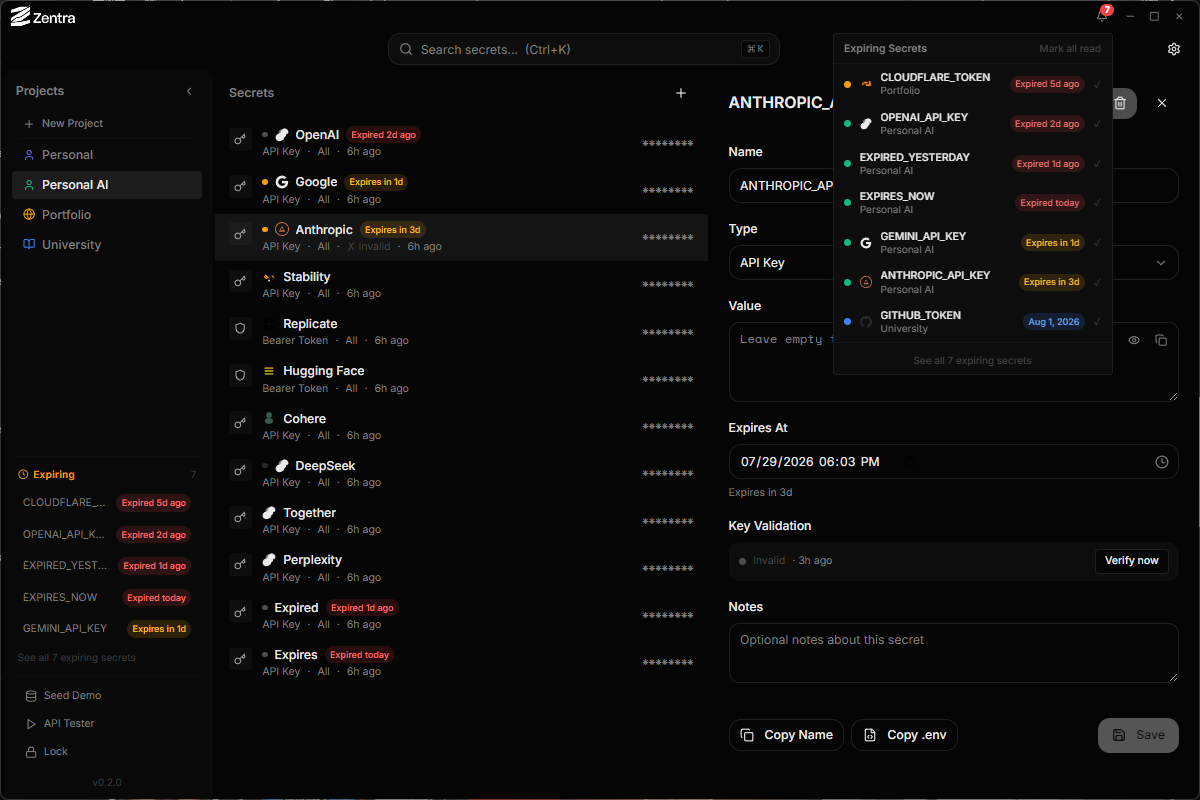Click the key icon of DeepSeek row
This screenshot has width=1200, height=800.
pos(240,470)
